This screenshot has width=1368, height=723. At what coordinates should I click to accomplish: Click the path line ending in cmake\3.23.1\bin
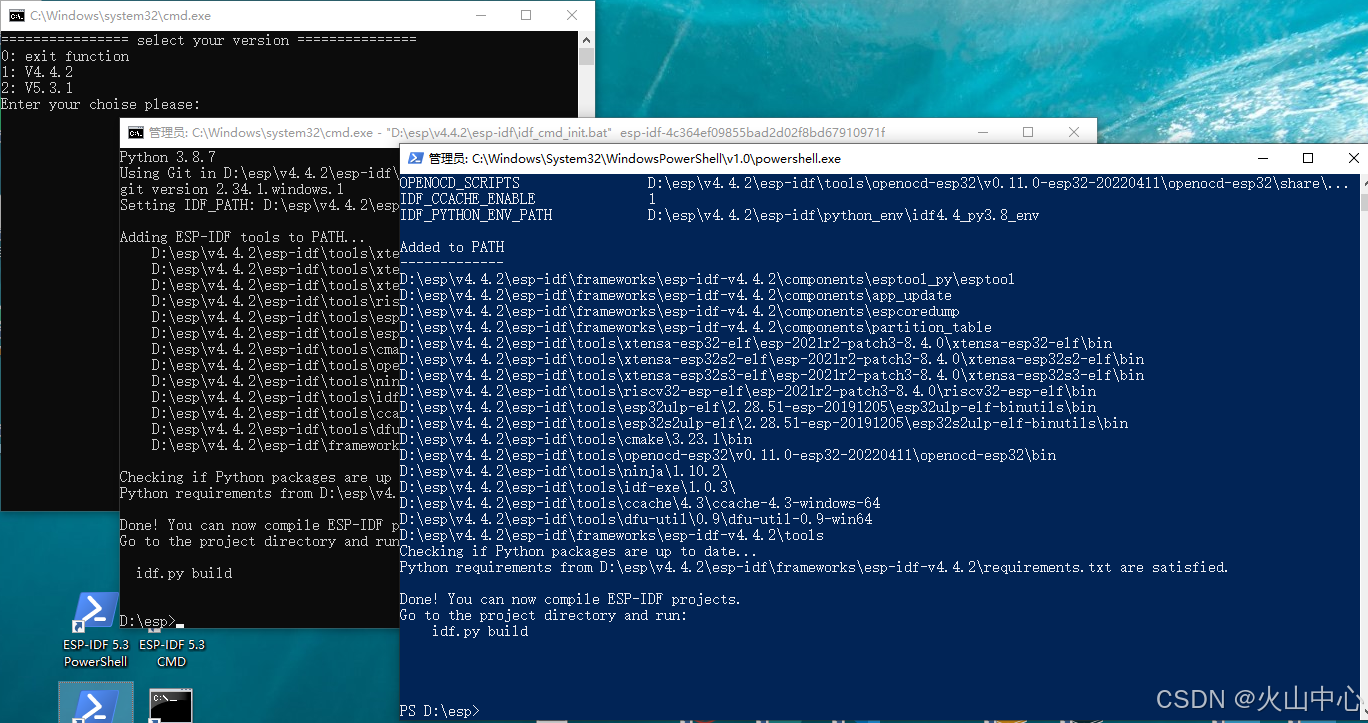(575, 439)
